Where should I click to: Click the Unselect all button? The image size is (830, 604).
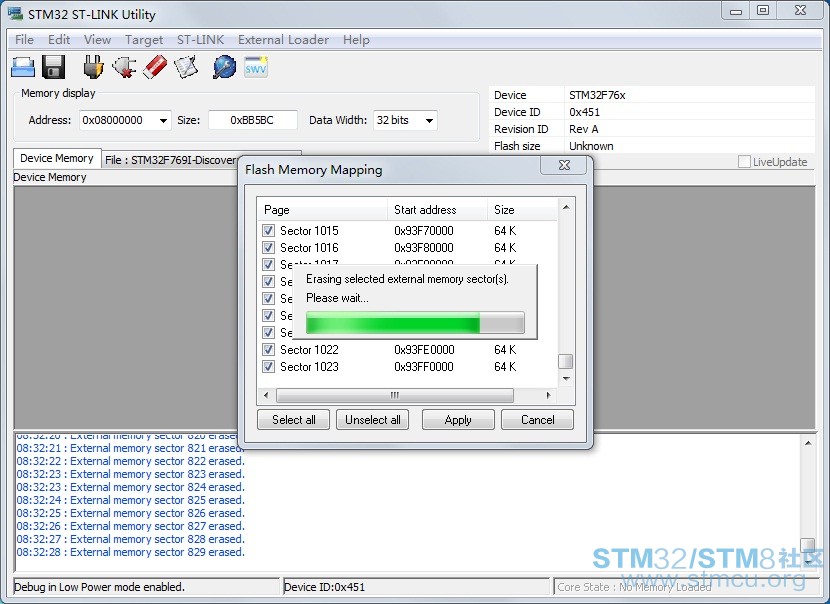click(373, 420)
